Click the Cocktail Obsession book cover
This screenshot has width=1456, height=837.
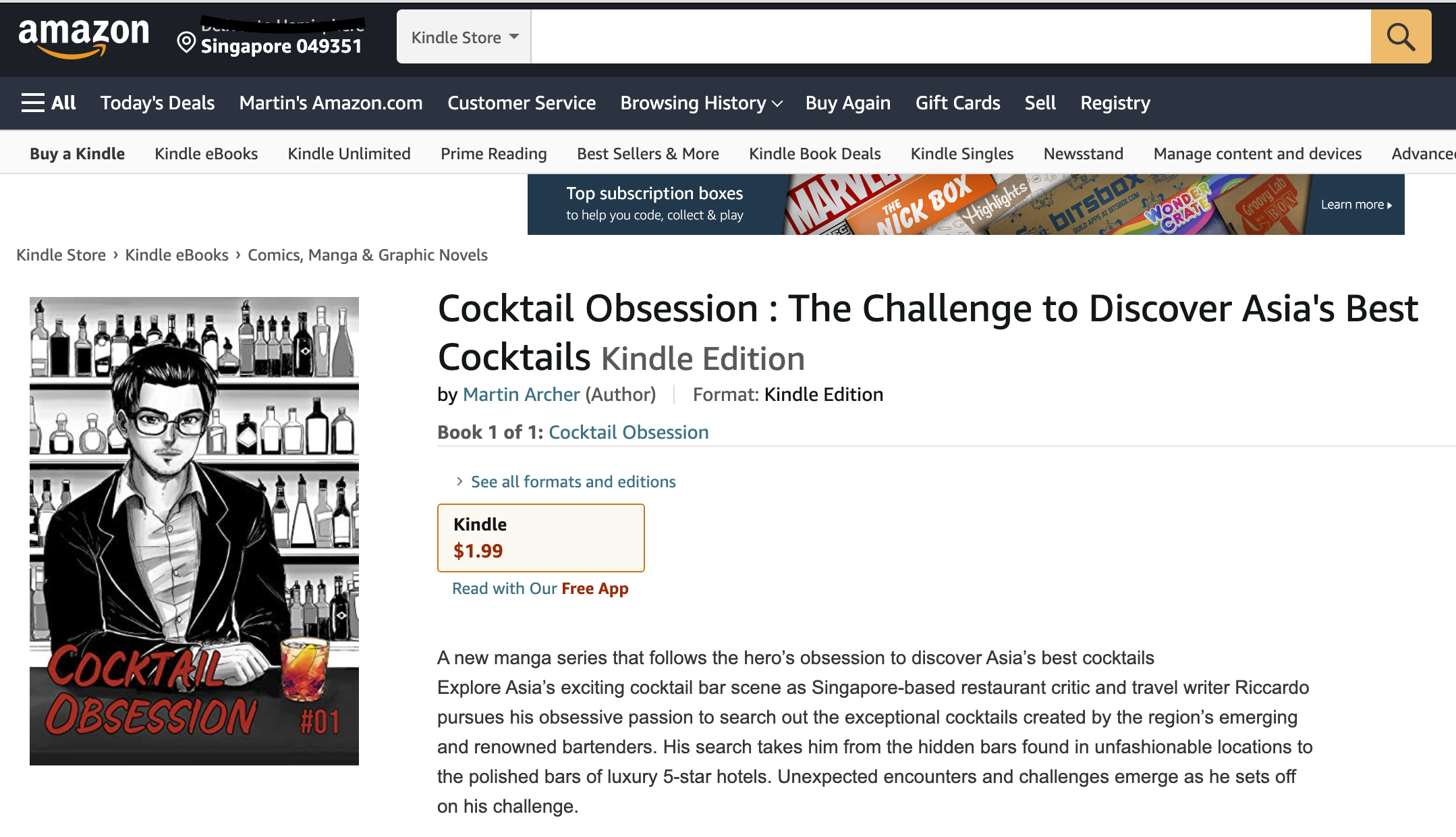coord(194,531)
